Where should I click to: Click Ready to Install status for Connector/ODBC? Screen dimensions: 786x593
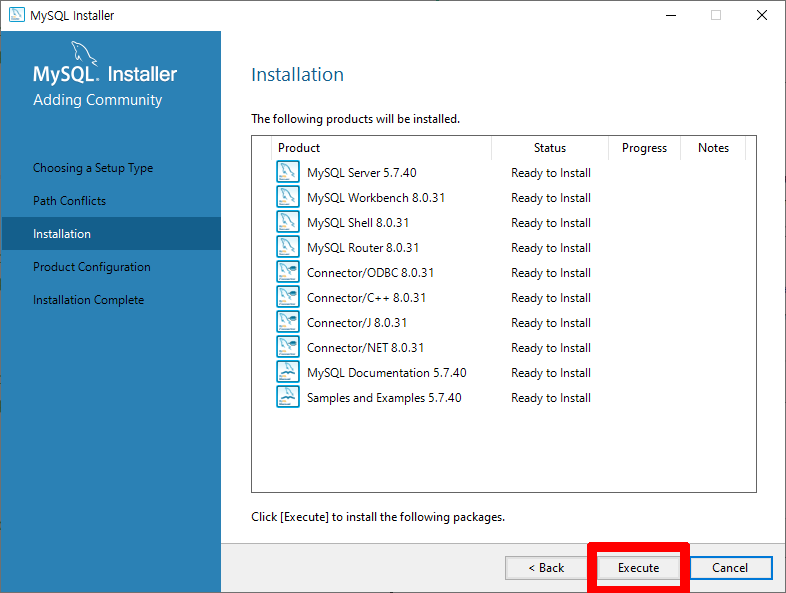(x=551, y=273)
